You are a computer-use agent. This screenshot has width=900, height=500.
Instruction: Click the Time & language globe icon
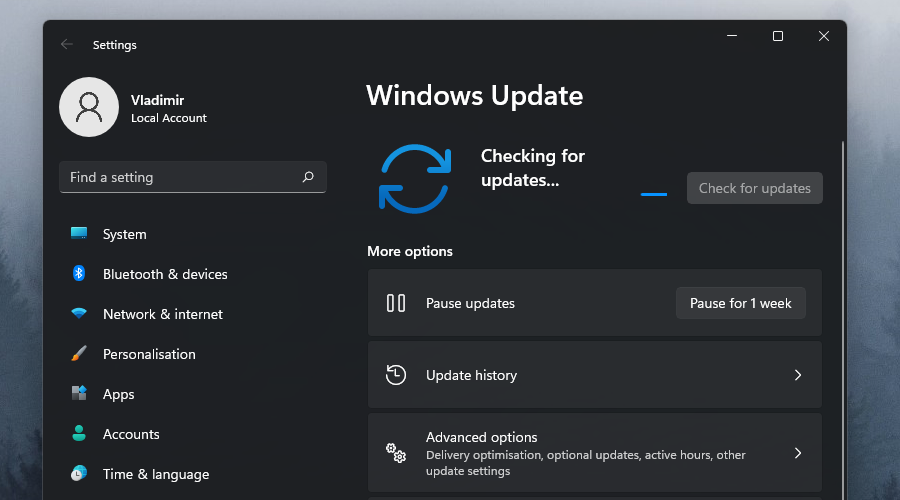79,474
